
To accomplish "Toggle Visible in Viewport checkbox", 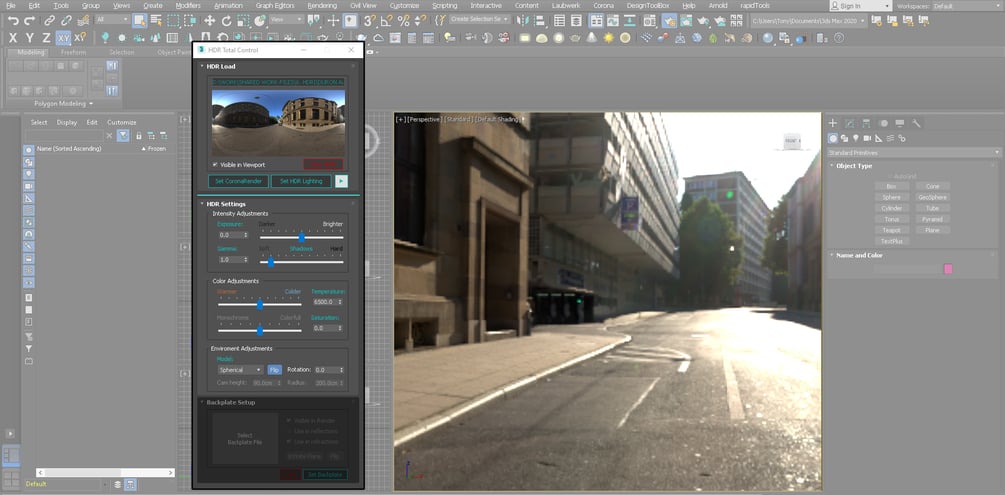I will (215, 165).
